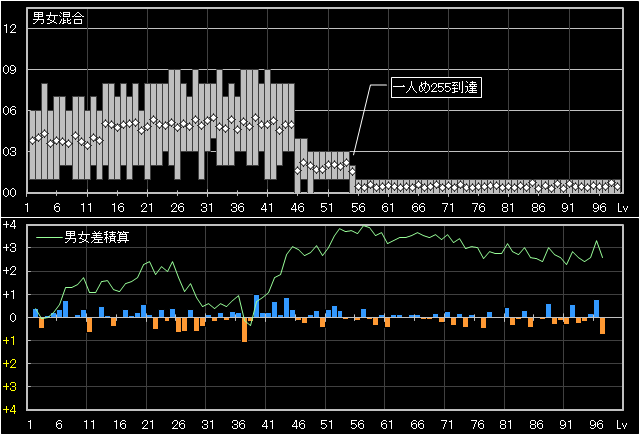This screenshot has width=640, height=435.
Task: Click the bottom chart x-axis label 1
Action: point(29,425)
